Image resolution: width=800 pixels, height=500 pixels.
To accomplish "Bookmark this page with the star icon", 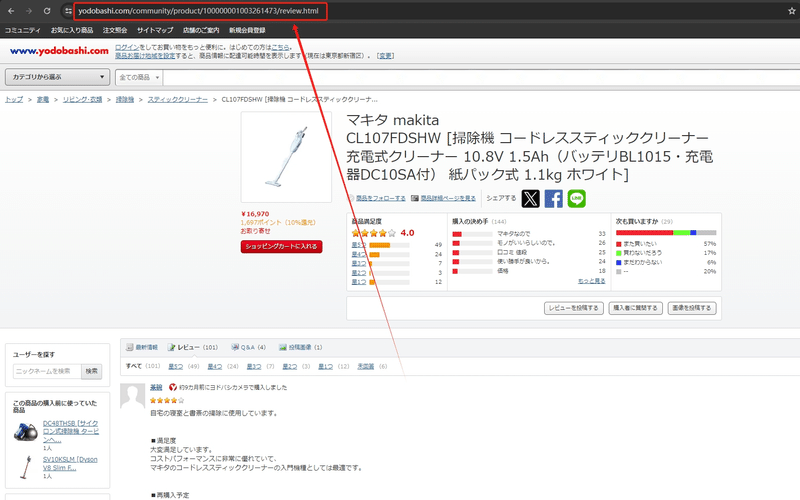I will (x=792, y=11).
